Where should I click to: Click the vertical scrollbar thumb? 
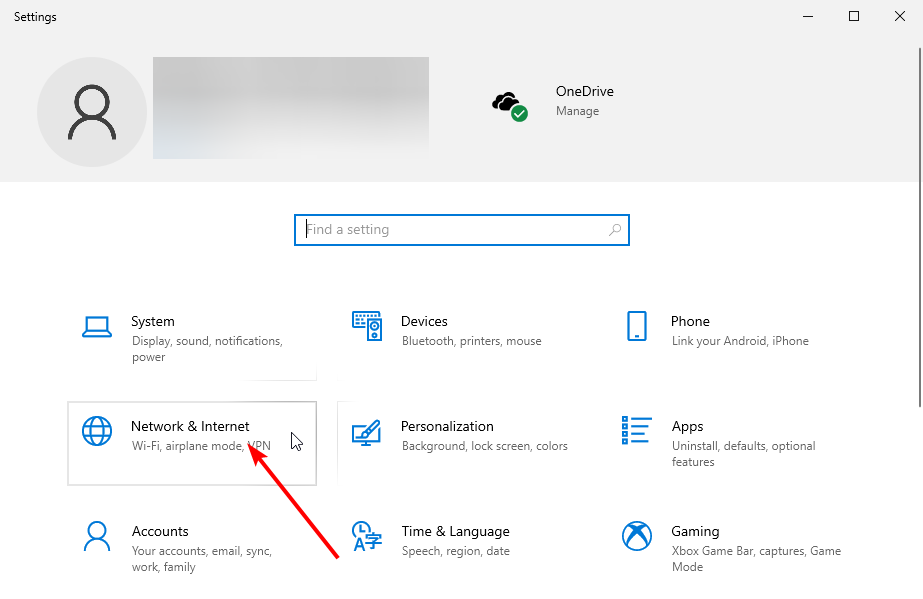coord(919,227)
